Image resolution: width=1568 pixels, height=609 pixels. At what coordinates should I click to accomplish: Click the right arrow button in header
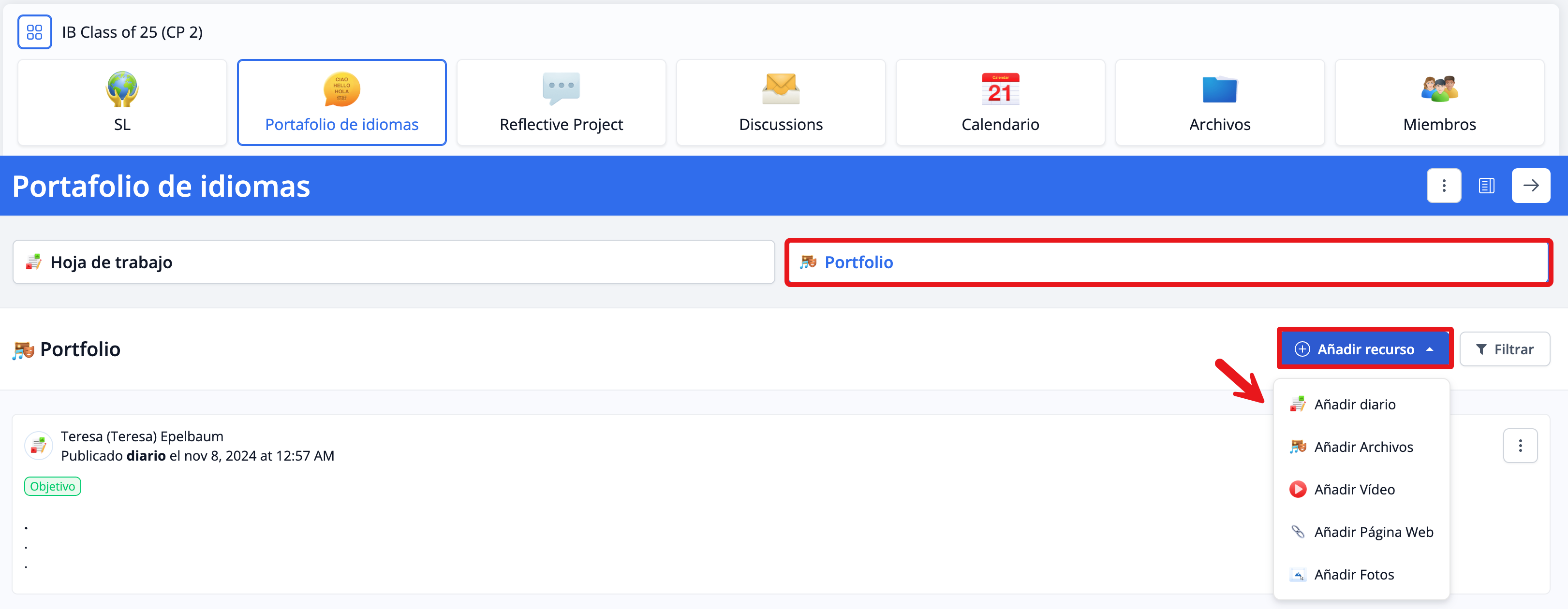coord(1530,186)
